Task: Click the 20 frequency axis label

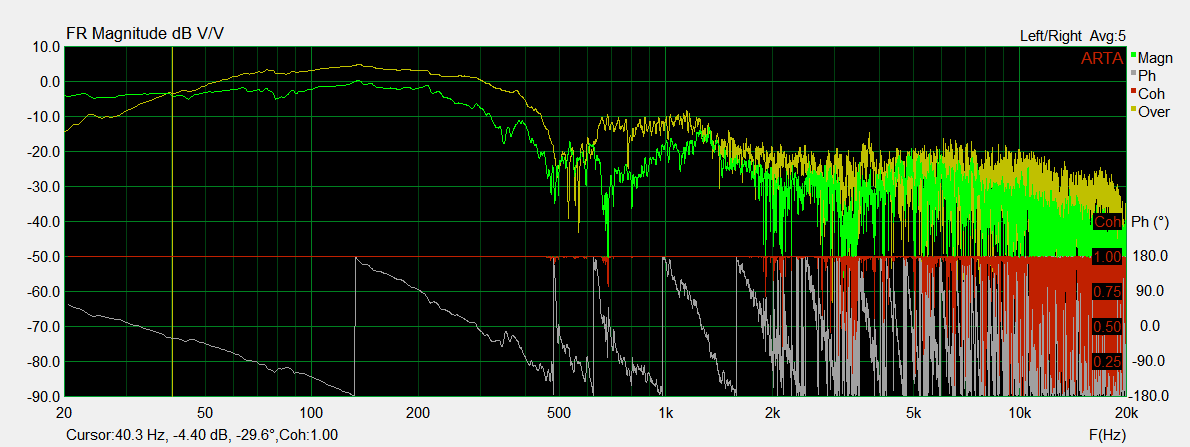Action: [x=65, y=413]
